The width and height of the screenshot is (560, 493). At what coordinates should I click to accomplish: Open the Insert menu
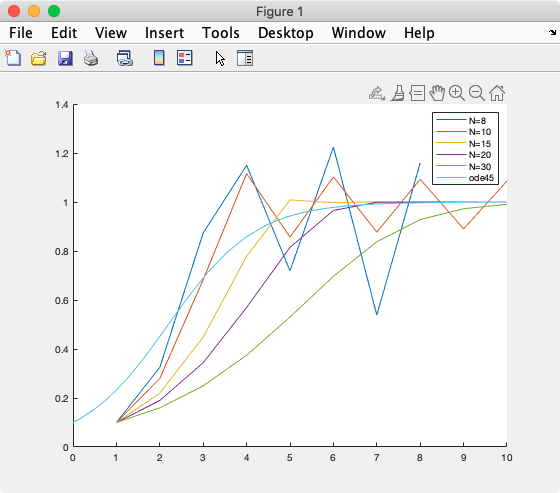(164, 33)
